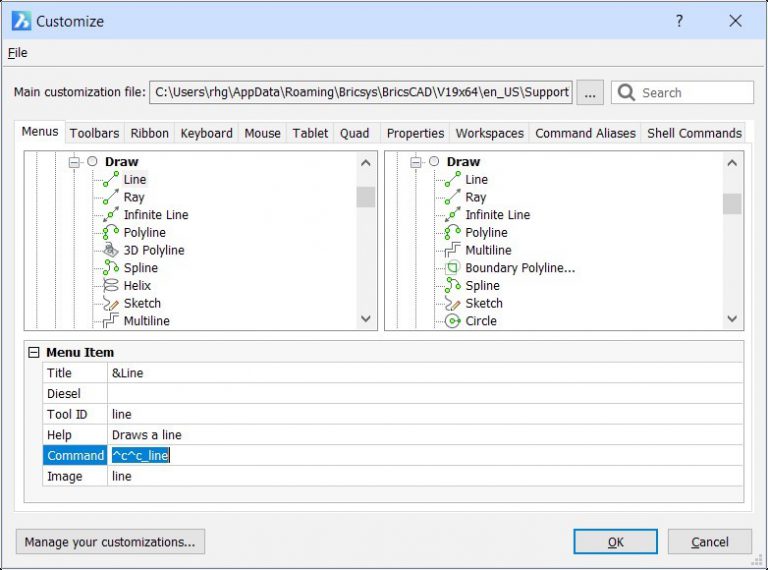
Task: Open the File menu
Action: 18,53
